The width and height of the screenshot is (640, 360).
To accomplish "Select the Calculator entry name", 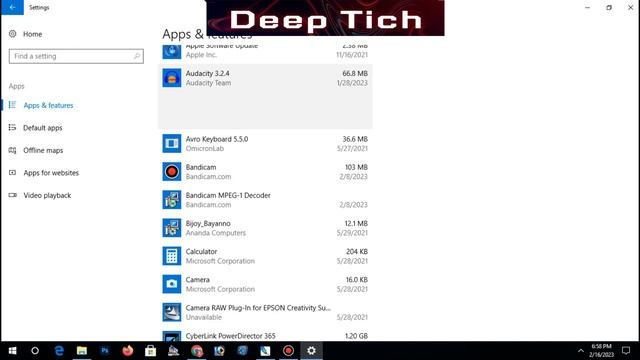I will coord(201,252).
